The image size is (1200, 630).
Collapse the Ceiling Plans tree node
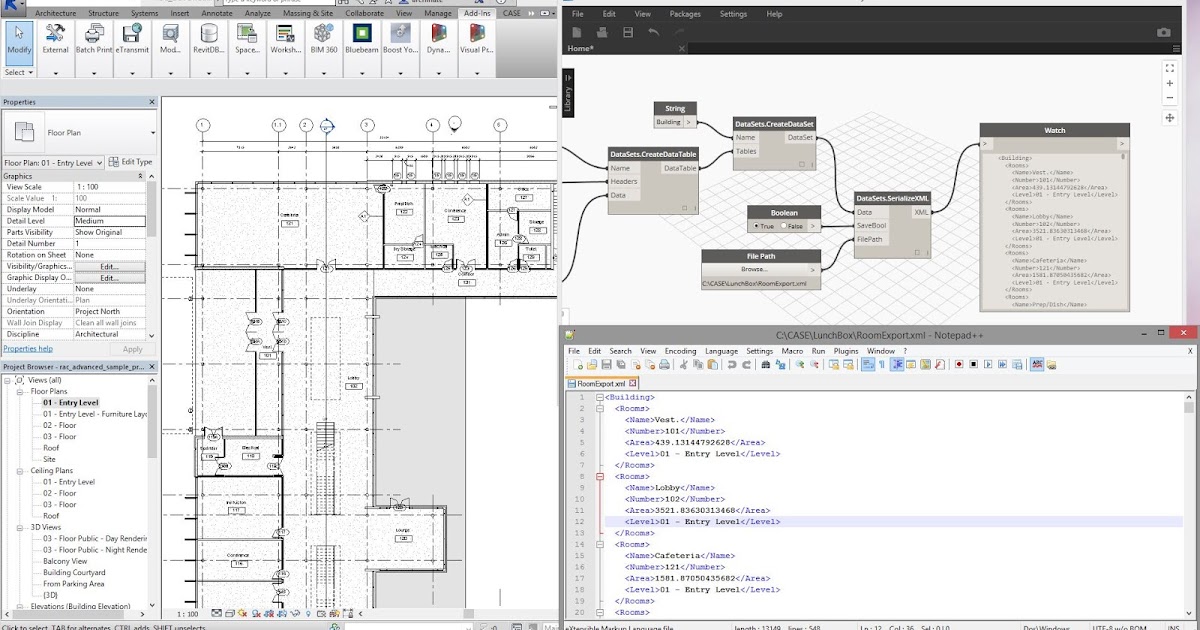[20, 470]
